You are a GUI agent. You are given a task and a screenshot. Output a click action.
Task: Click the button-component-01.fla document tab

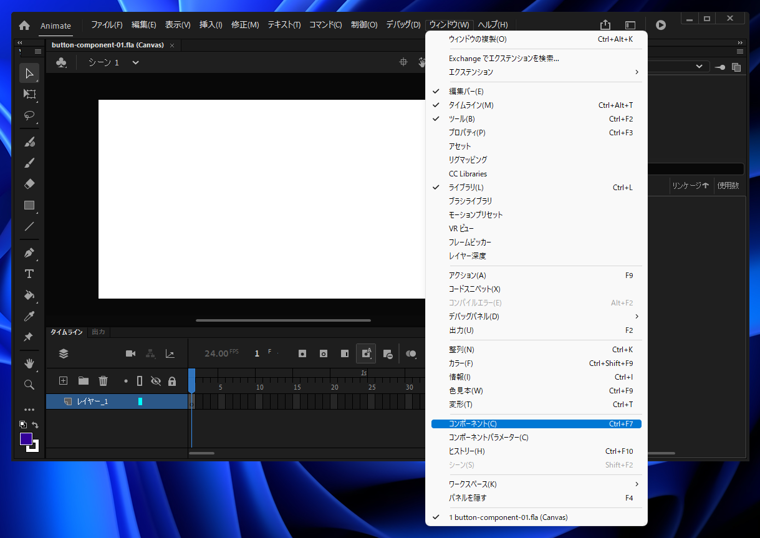(108, 45)
